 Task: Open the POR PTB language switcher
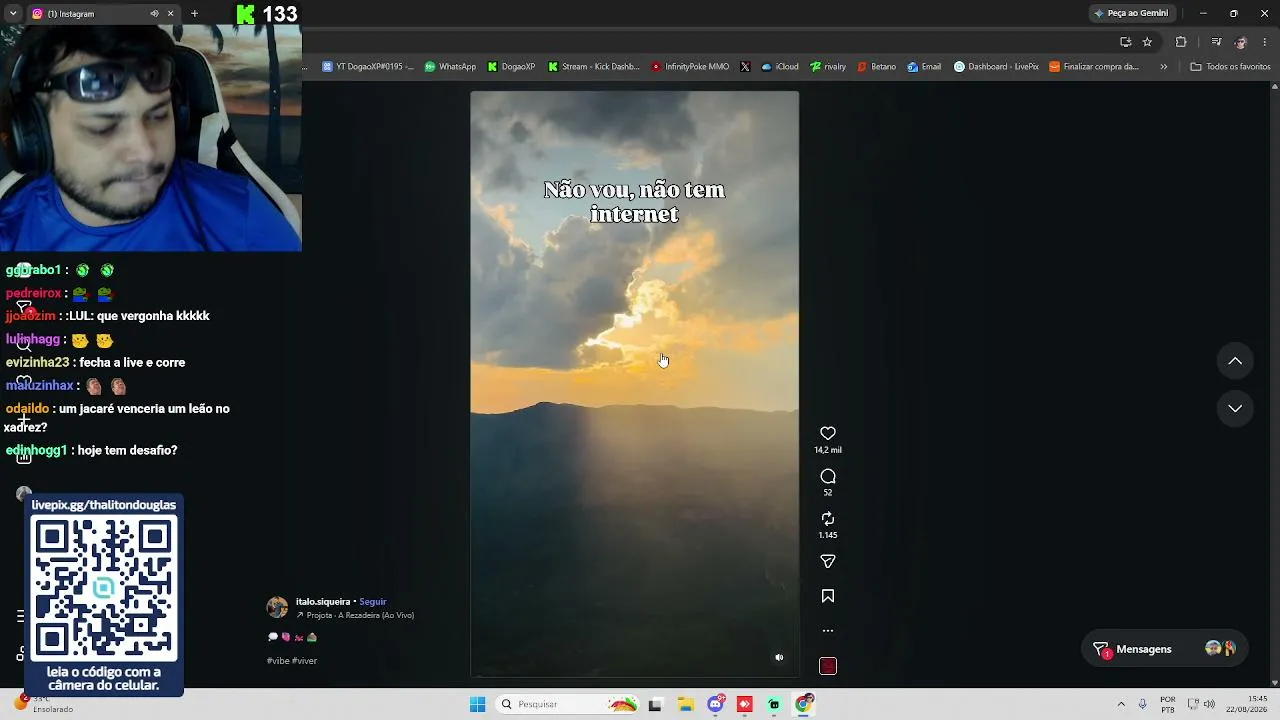tap(1168, 704)
